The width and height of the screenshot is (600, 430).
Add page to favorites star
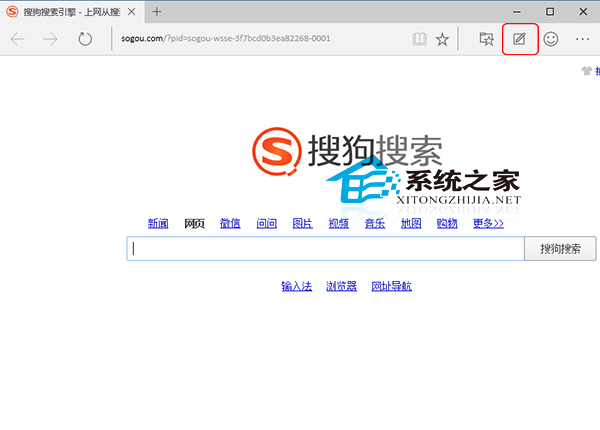coord(442,39)
